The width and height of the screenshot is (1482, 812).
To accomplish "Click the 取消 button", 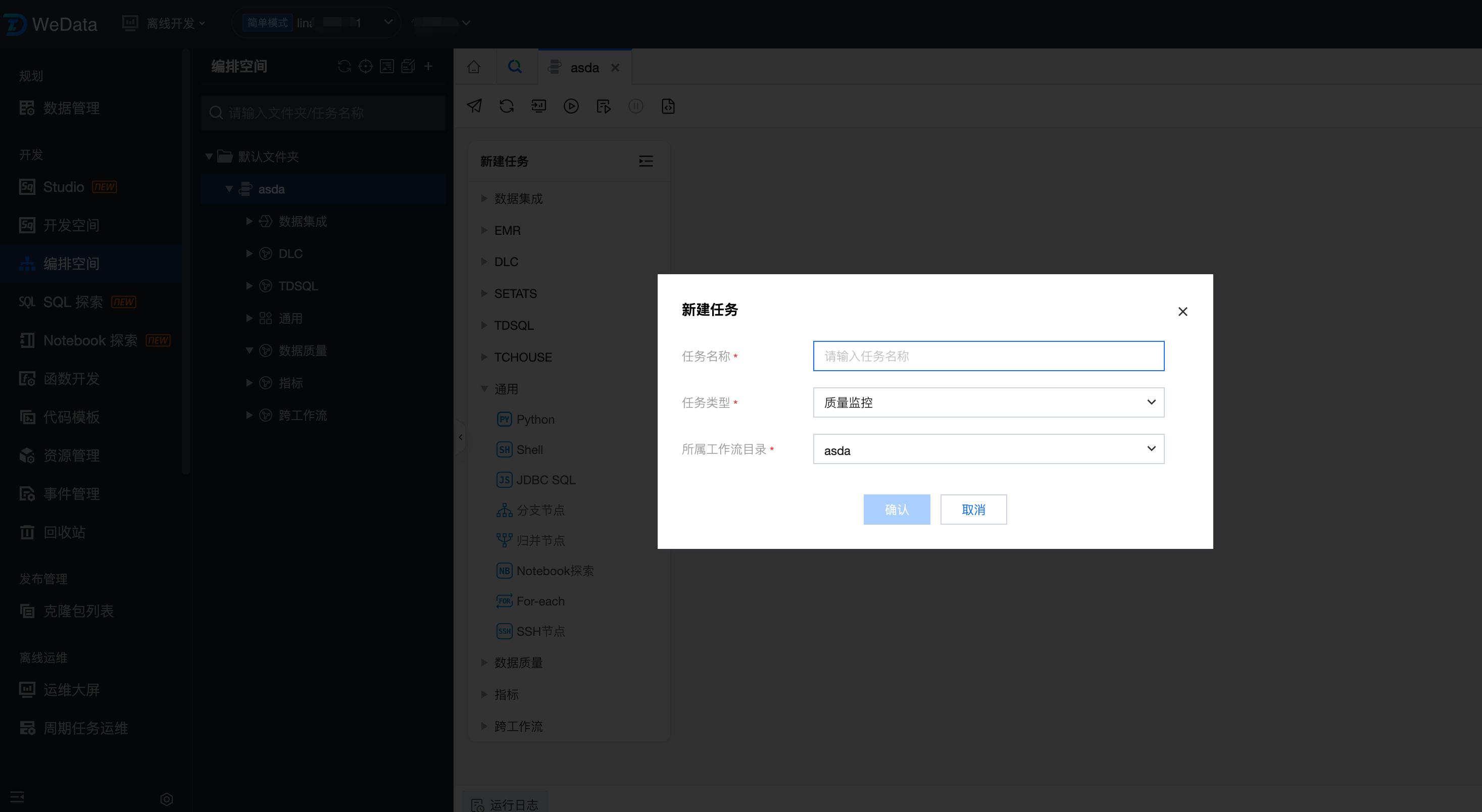I will coord(973,510).
